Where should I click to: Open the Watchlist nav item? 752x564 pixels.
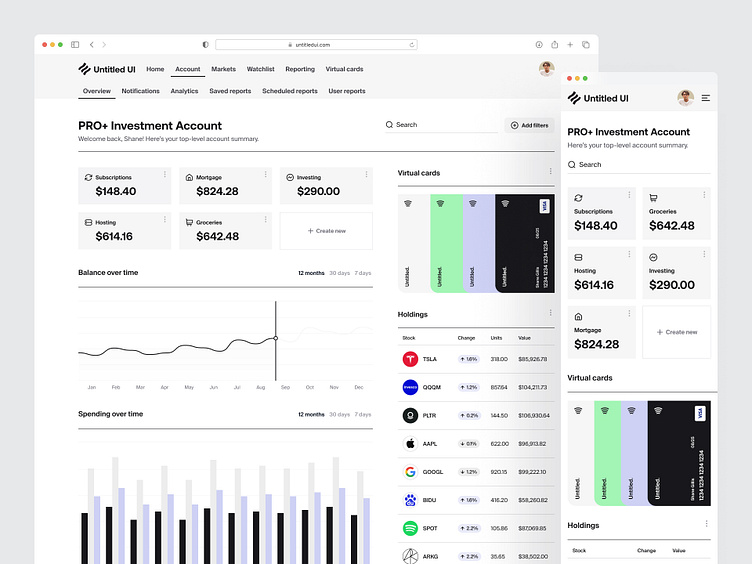click(x=260, y=70)
